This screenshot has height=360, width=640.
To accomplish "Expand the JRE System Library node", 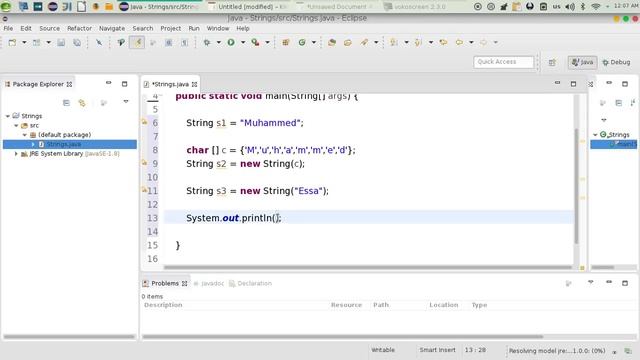I will [x=16, y=154].
